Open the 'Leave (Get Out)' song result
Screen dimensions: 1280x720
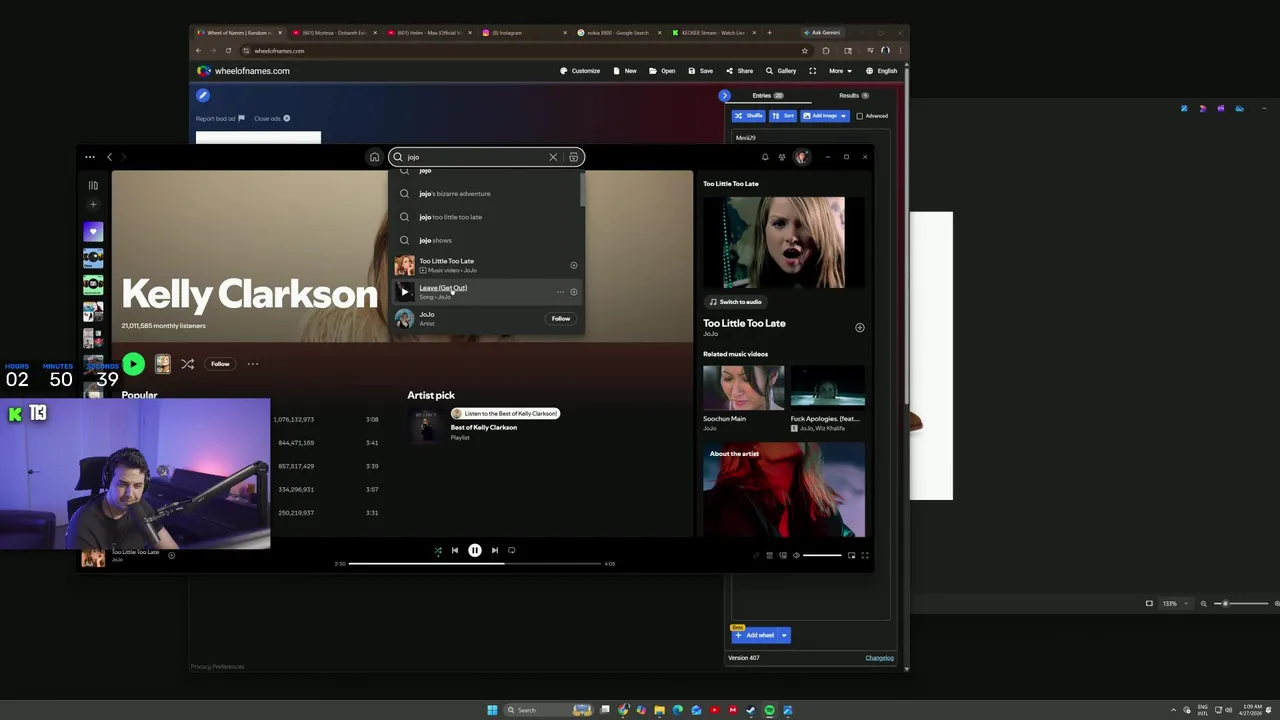pyautogui.click(x=443, y=288)
